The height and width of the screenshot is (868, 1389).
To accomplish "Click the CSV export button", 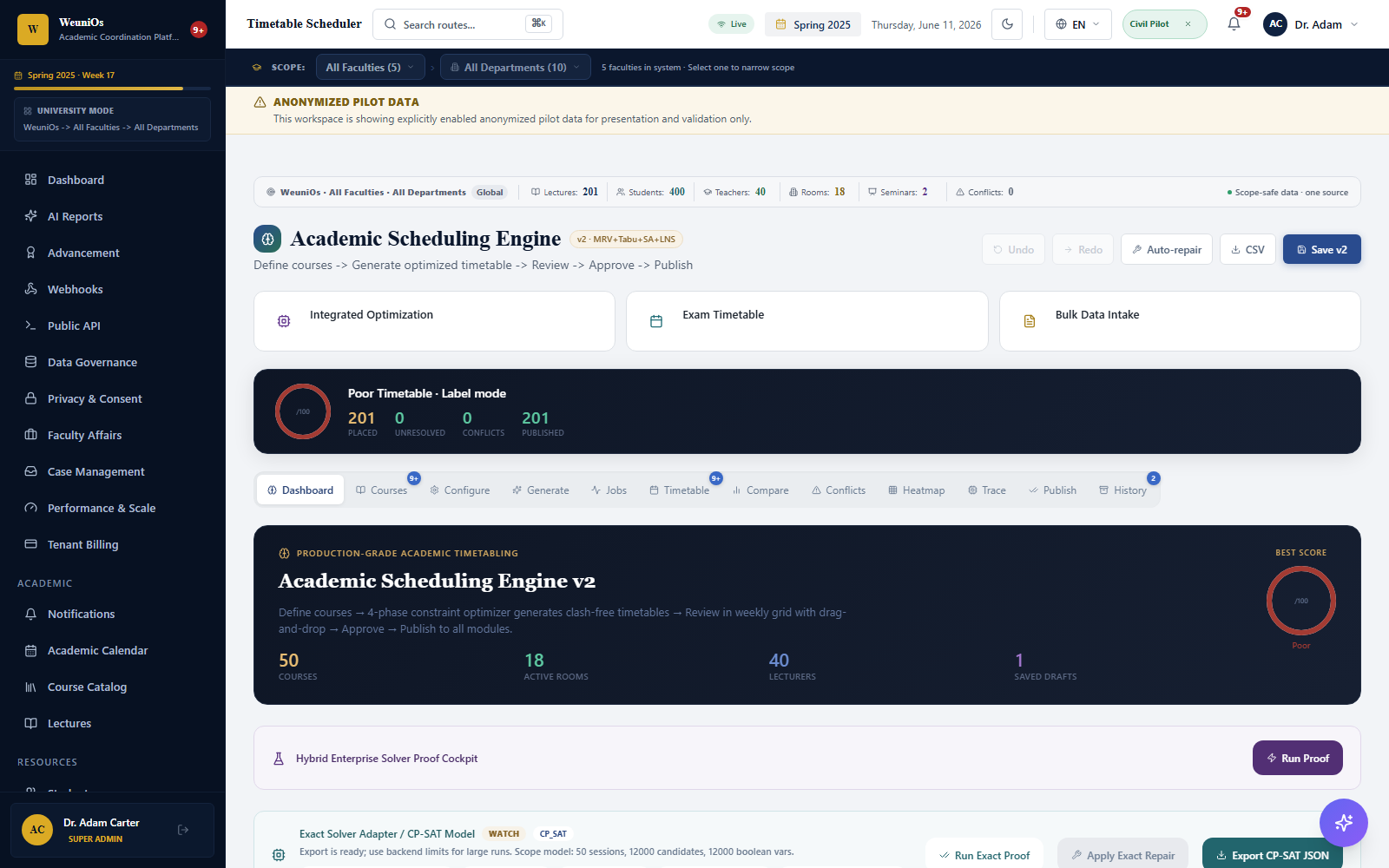I will [x=1248, y=249].
